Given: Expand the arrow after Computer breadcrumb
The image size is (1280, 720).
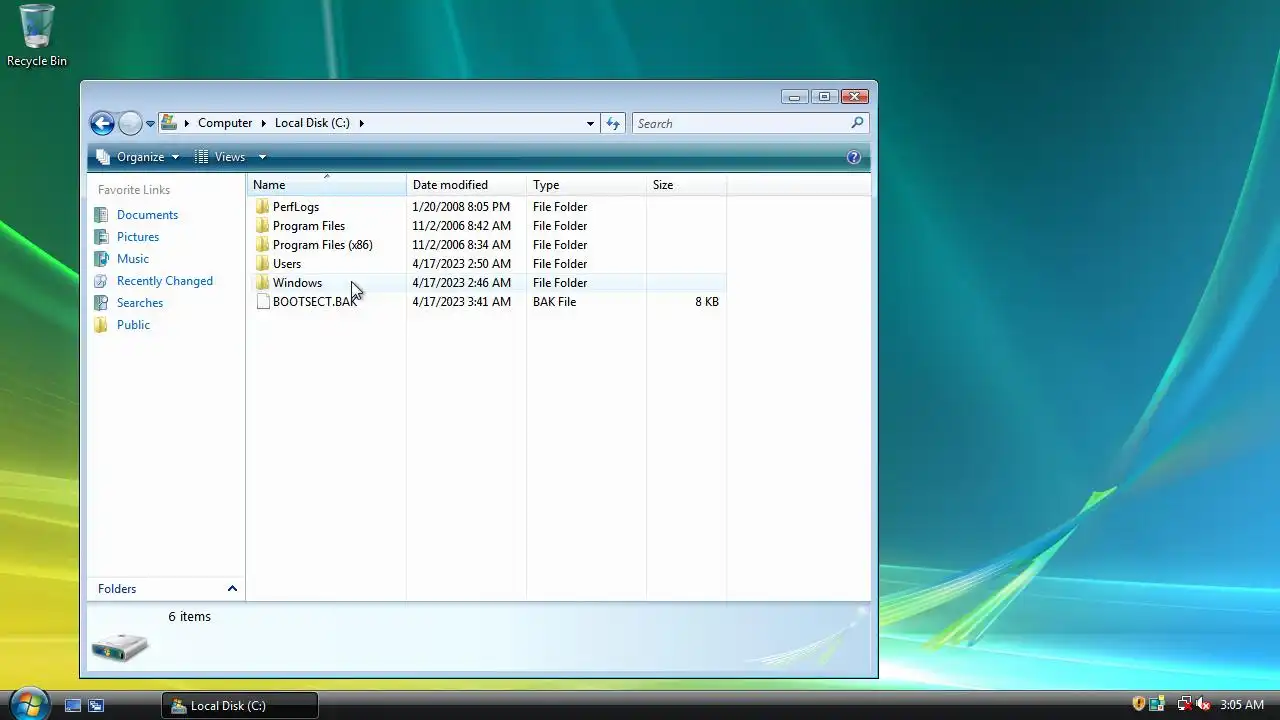Looking at the screenshot, I should (x=264, y=123).
